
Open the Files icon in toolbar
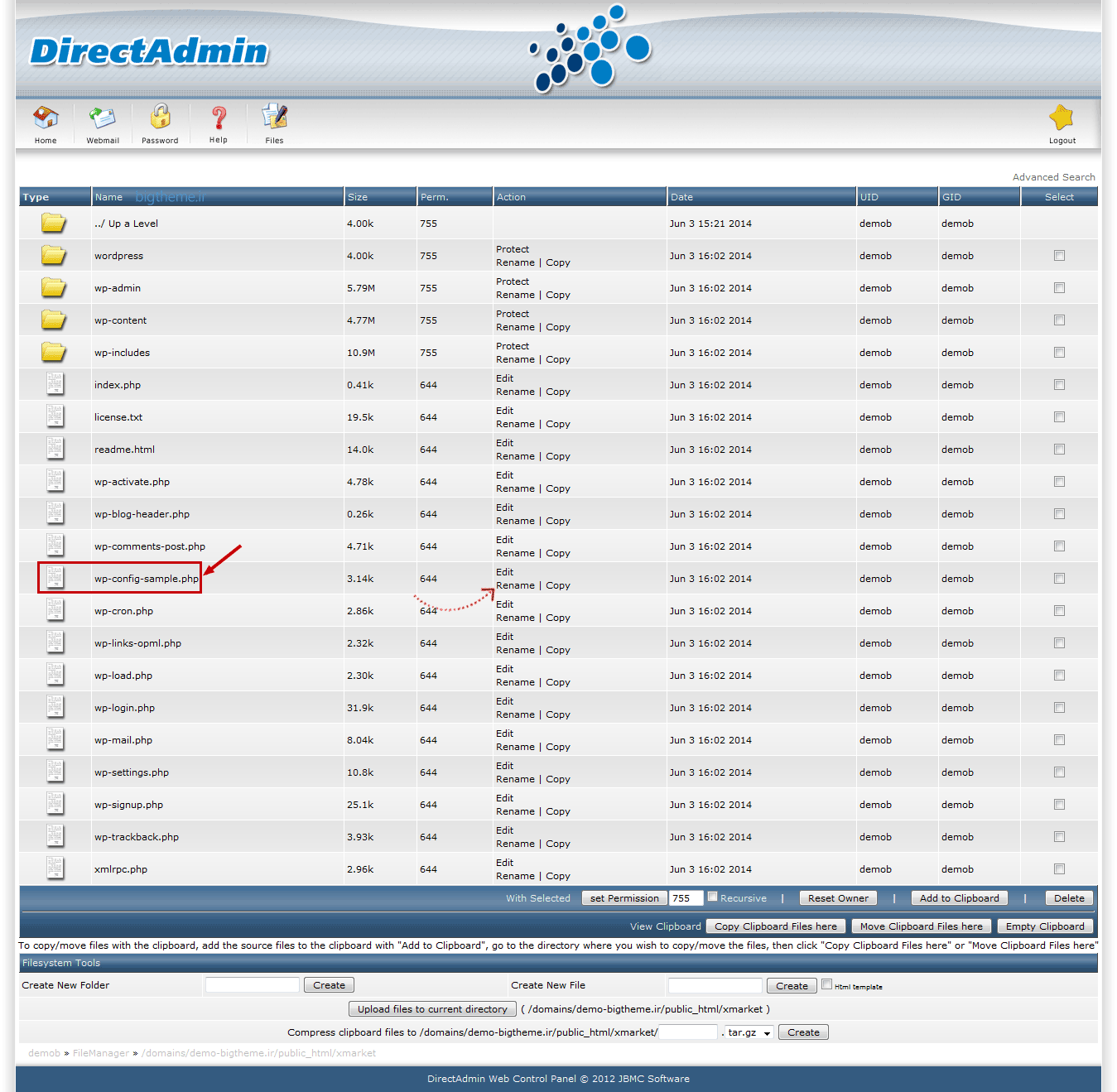(274, 117)
